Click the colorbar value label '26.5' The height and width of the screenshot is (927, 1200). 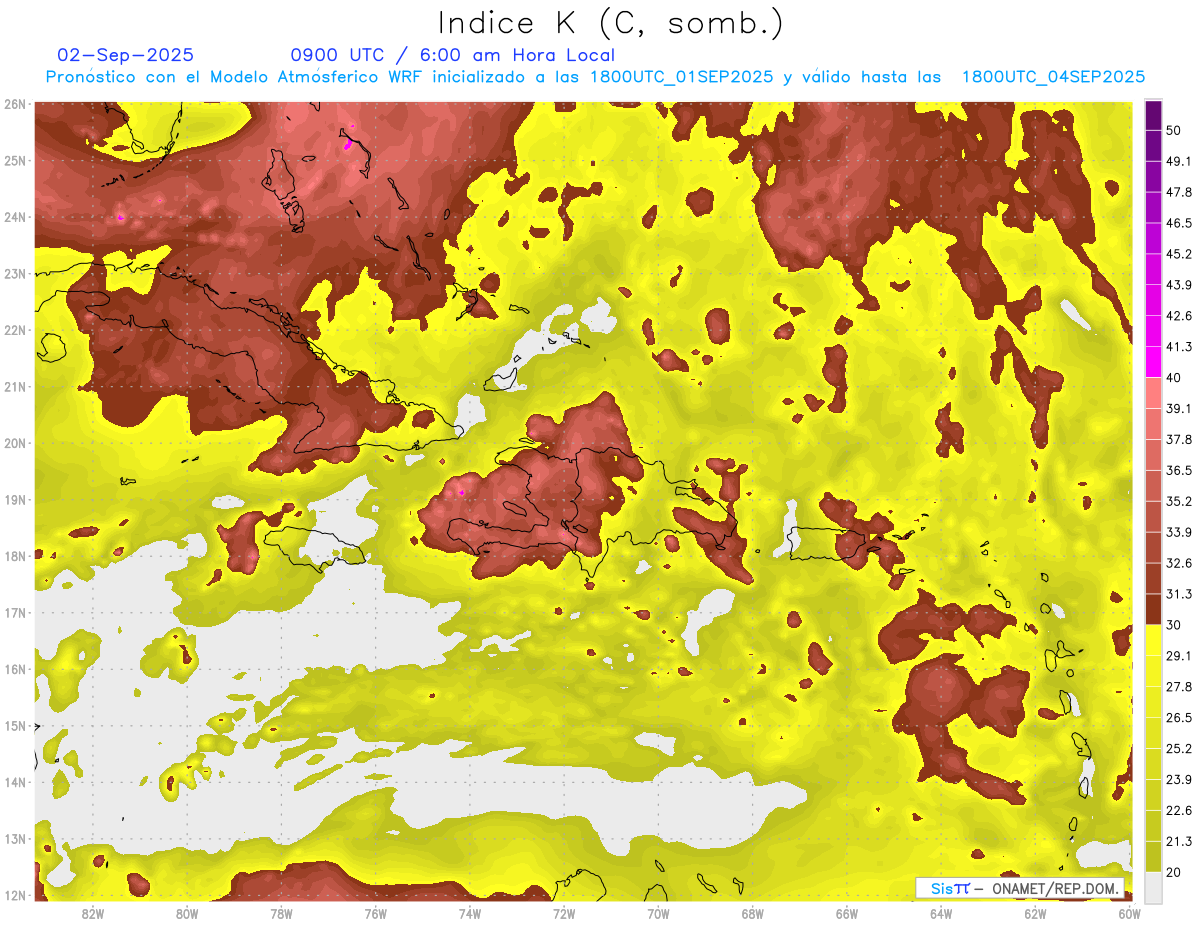point(1178,718)
